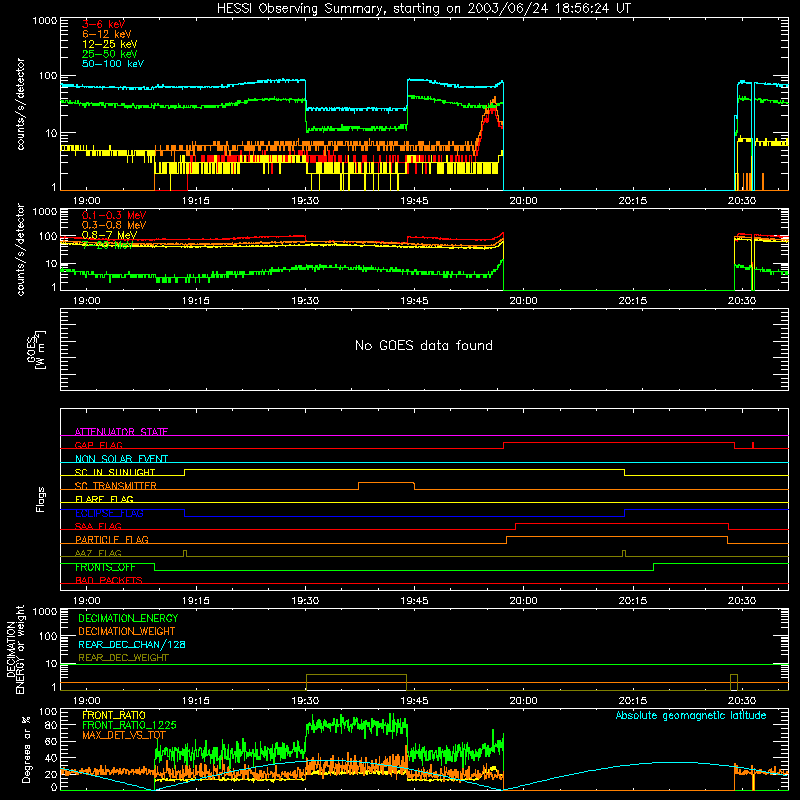This screenshot has height=800, width=800.
Task: Select the NON_SOLAR_EVENT flag label
Action: click(121, 459)
